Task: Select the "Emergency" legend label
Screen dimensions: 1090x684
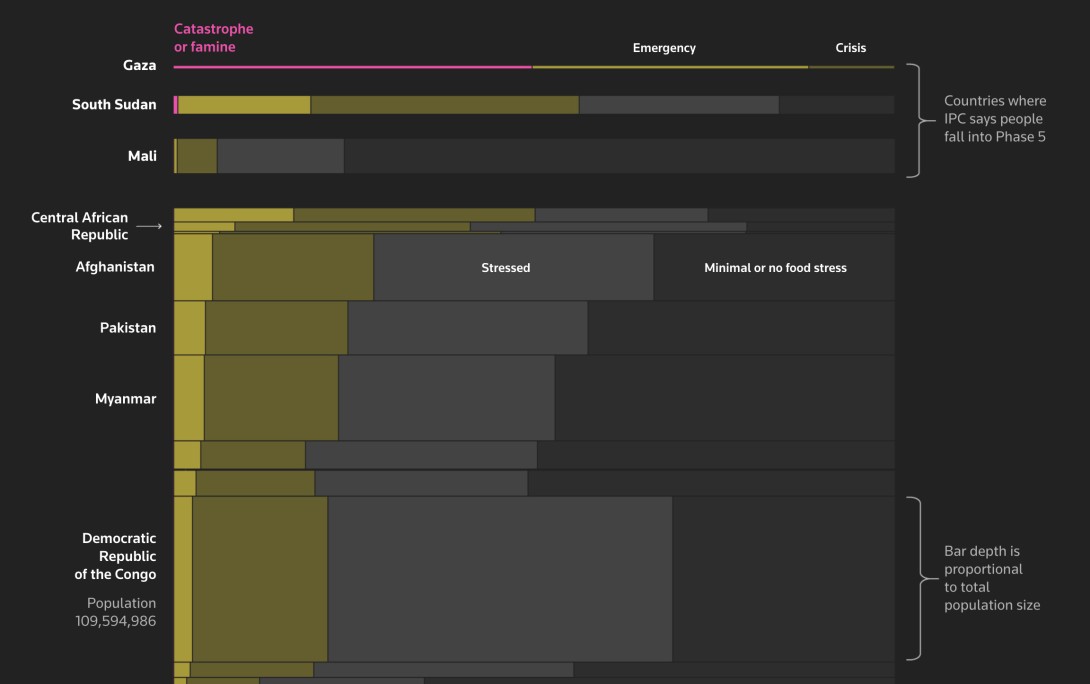Action: tap(664, 48)
